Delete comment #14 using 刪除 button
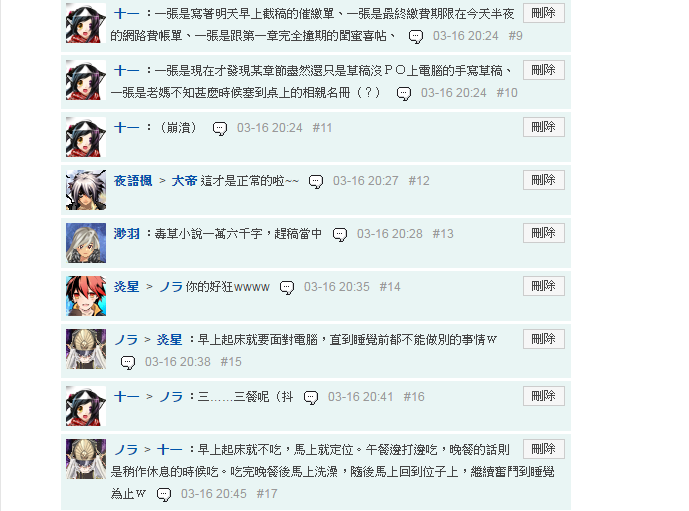This screenshot has width=689, height=511. [x=544, y=286]
